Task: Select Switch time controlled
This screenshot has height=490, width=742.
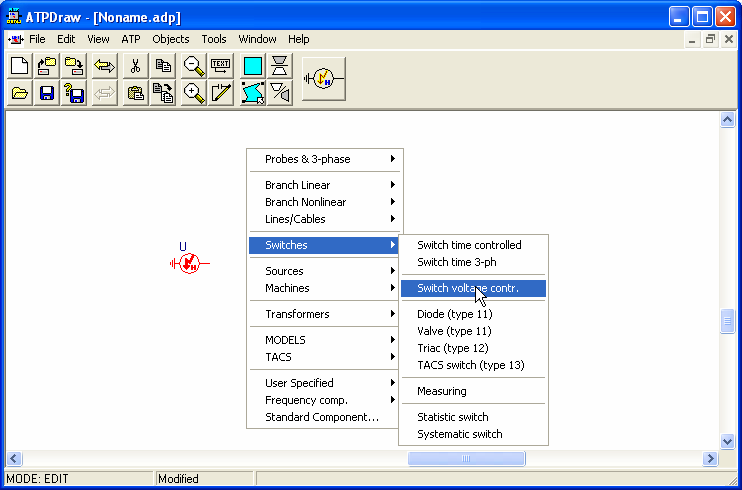Action: point(473,245)
